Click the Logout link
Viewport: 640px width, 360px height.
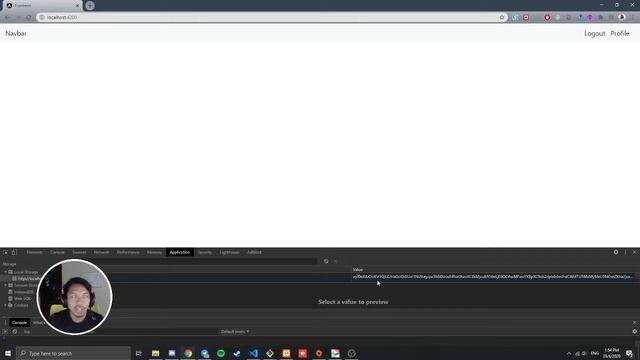[594, 33]
